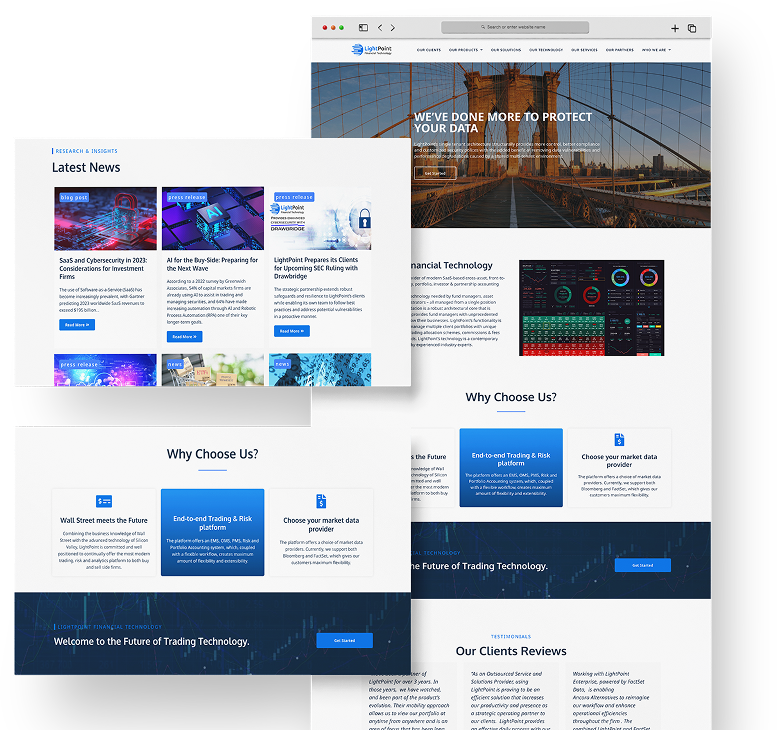The height and width of the screenshot is (730, 777).
Task: Click the browser sidebar toggle icon
Action: pyautogui.click(x=363, y=28)
